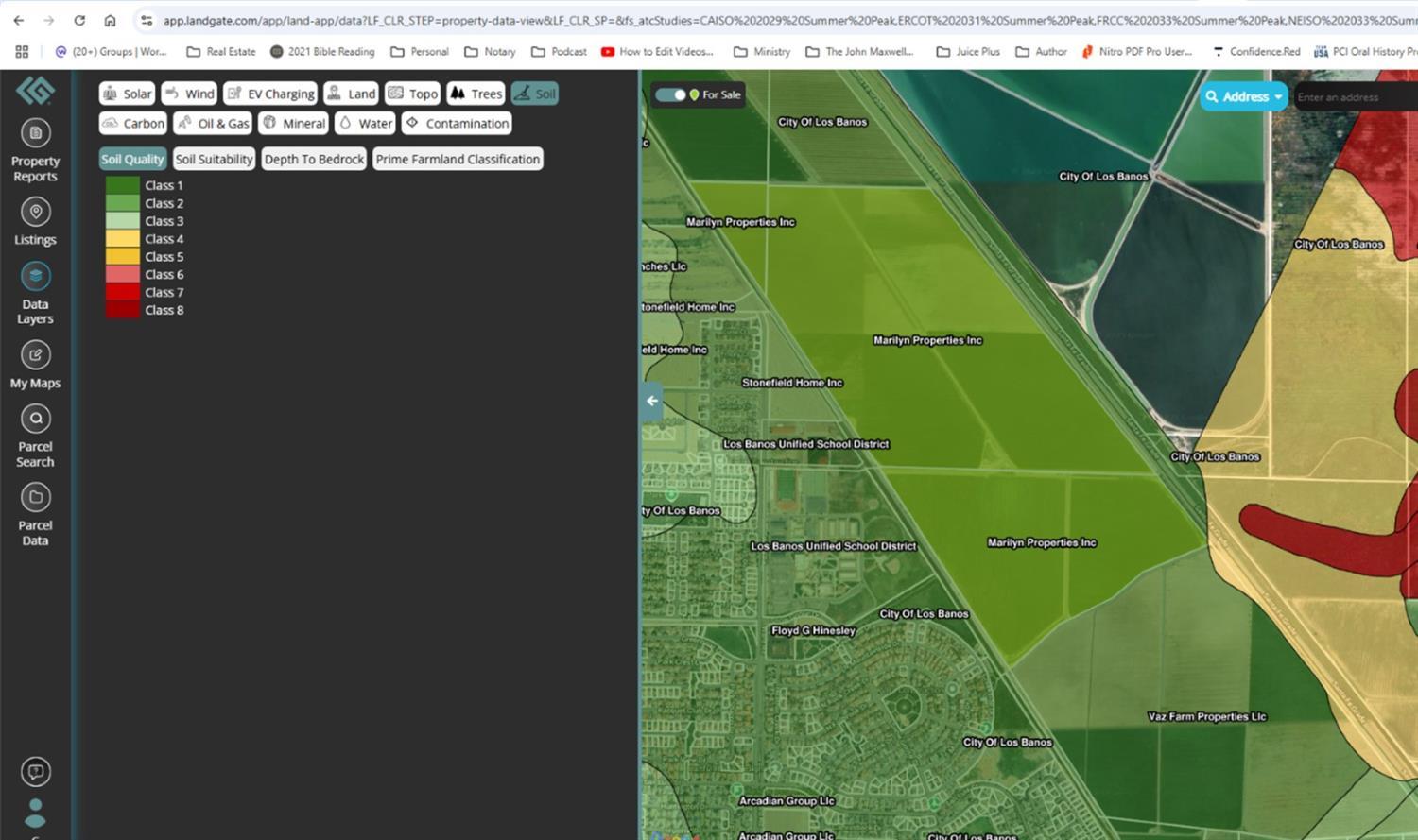Open My Maps from sidebar

coord(35,356)
